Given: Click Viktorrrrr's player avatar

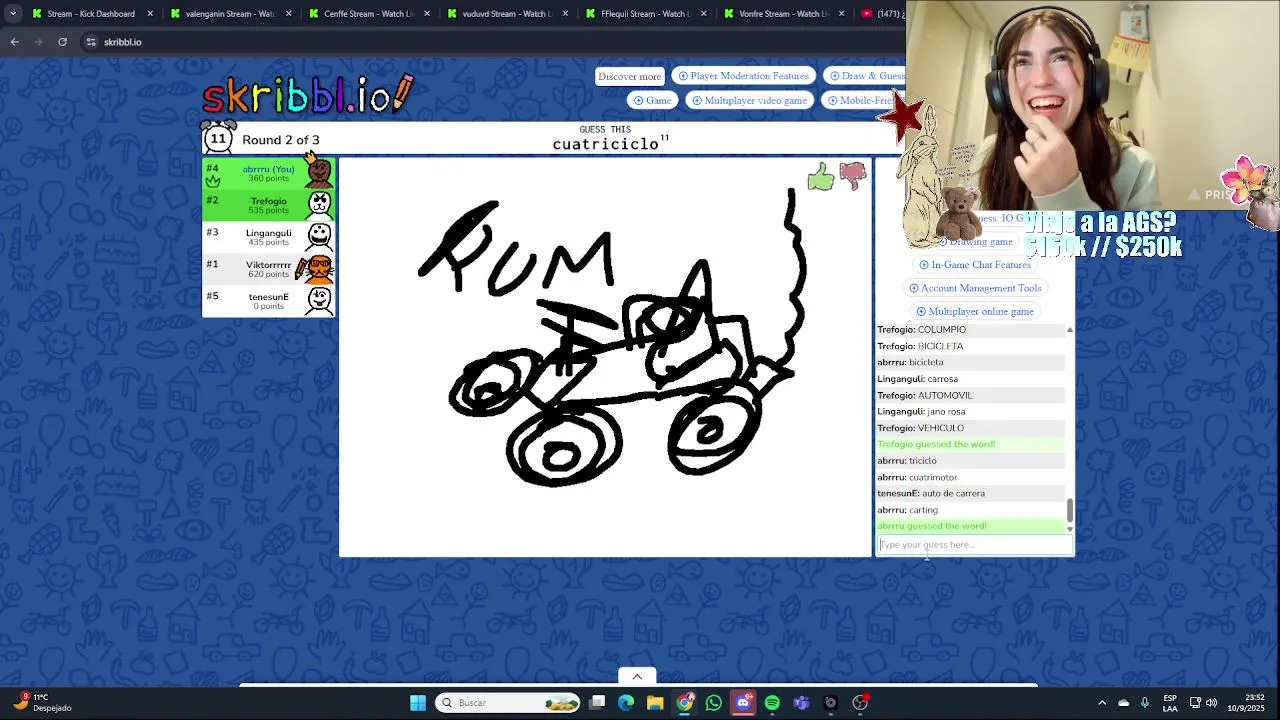Looking at the screenshot, I should [319, 268].
